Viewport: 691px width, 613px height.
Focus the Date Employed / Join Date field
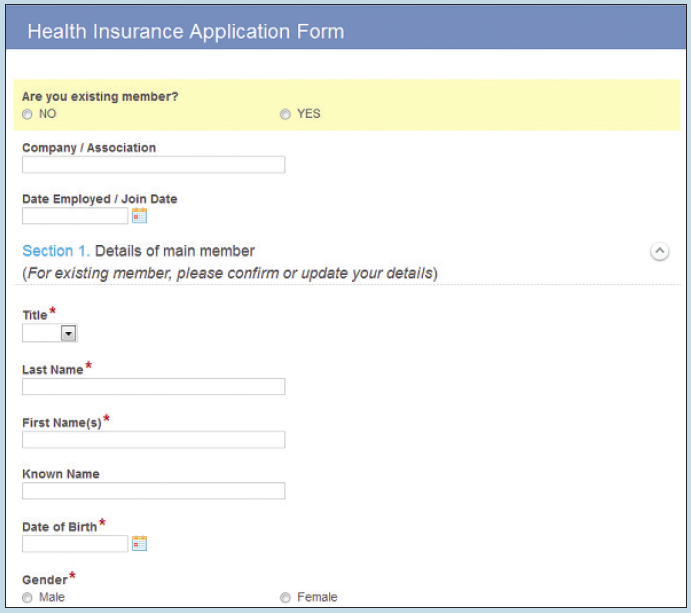tap(75, 216)
